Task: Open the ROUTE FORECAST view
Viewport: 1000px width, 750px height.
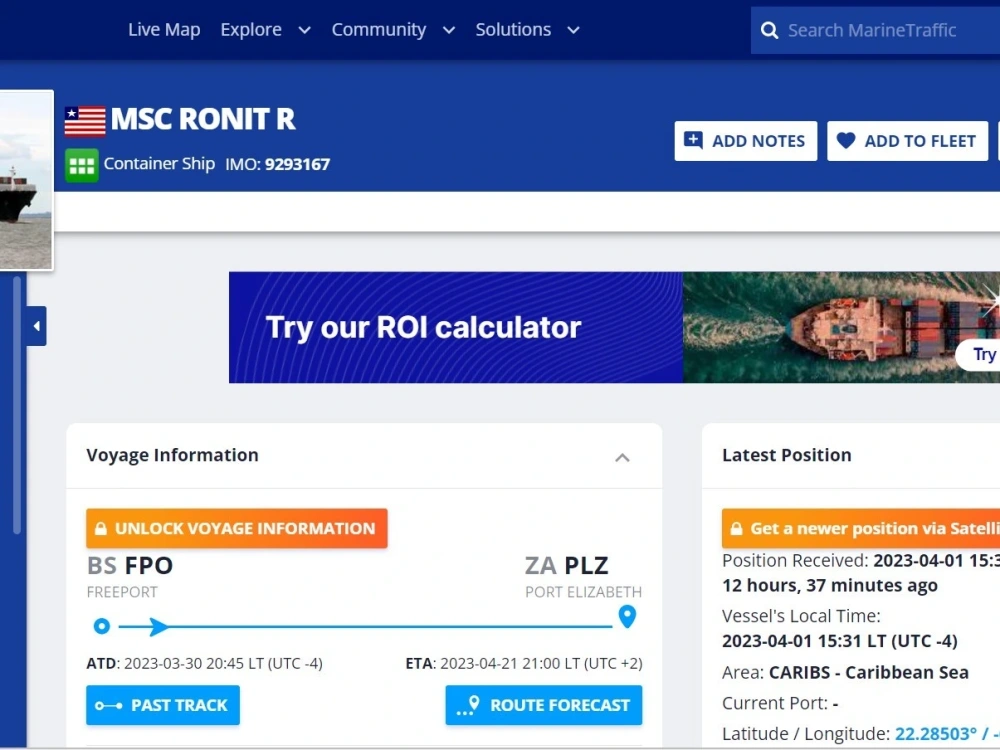Action: pos(543,705)
